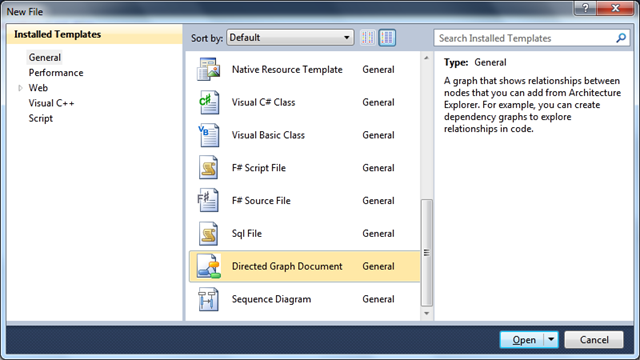Click the scrollbar down arrow
Screen dimensions: 640x360
(x=427, y=313)
